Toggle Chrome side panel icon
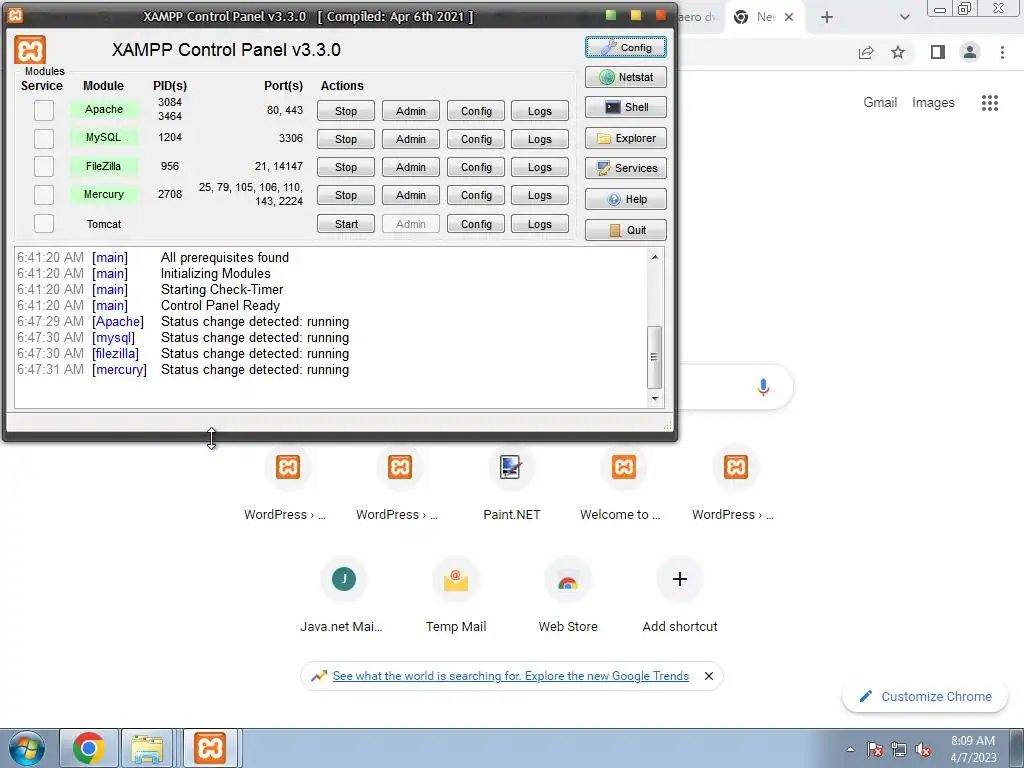Screen dimensions: 1024x768 point(937,52)
